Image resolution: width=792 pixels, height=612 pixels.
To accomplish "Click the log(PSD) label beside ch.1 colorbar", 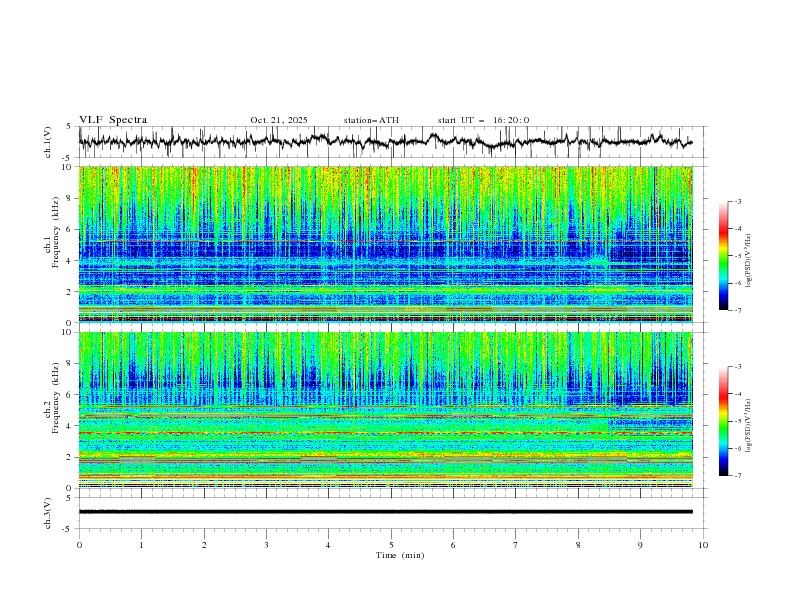I will [749, 261].
